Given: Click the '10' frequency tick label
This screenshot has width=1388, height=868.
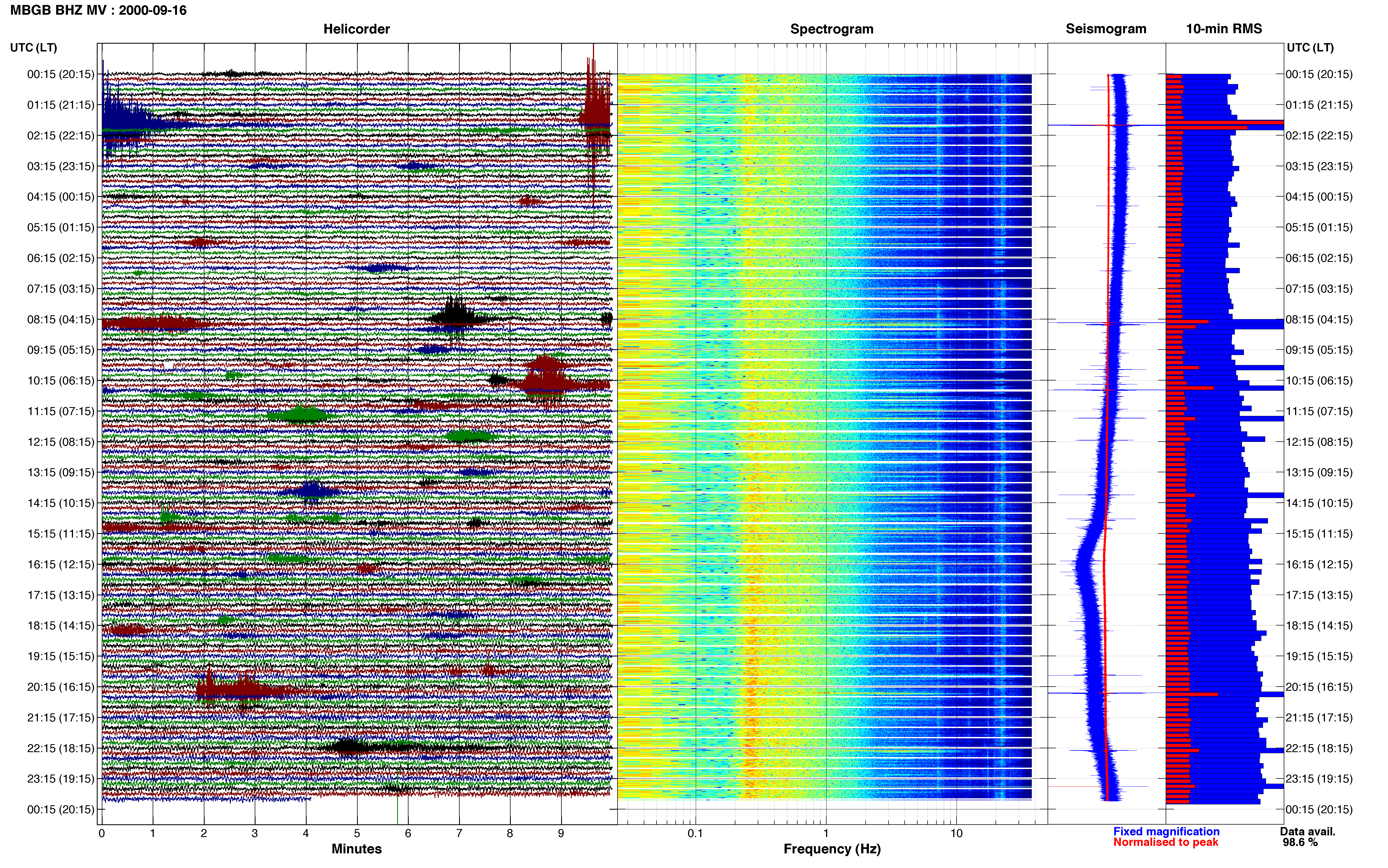Looking at the screenshot, I should pos(956,833).
